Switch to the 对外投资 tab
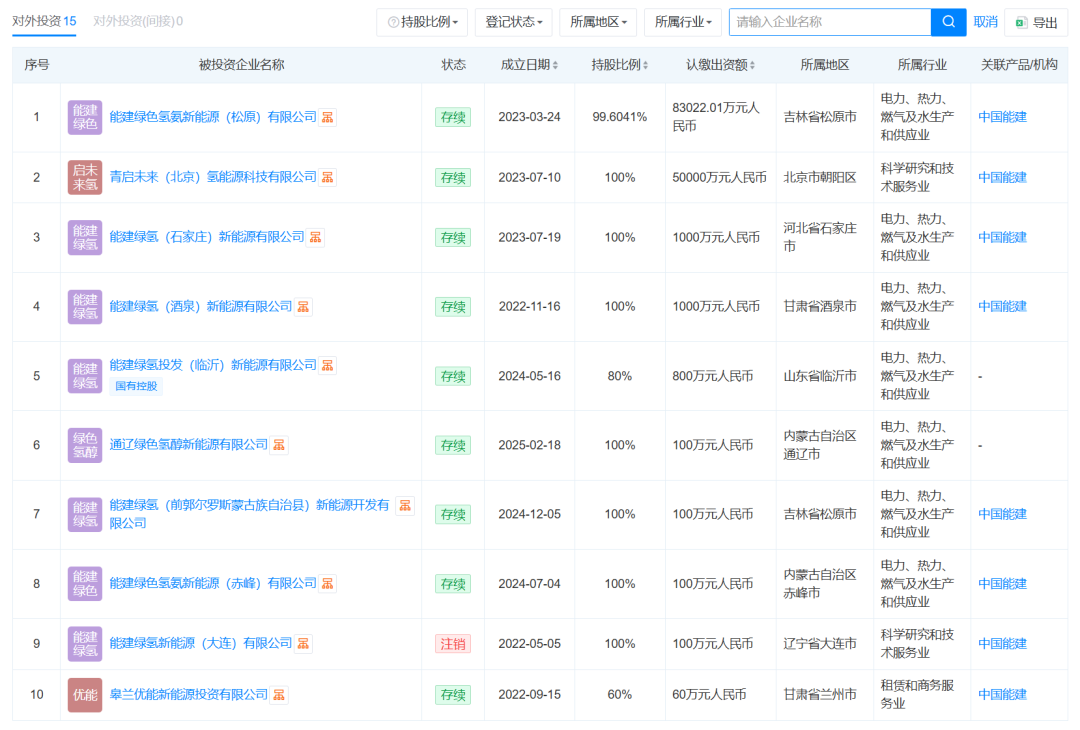 pos(44,21)
